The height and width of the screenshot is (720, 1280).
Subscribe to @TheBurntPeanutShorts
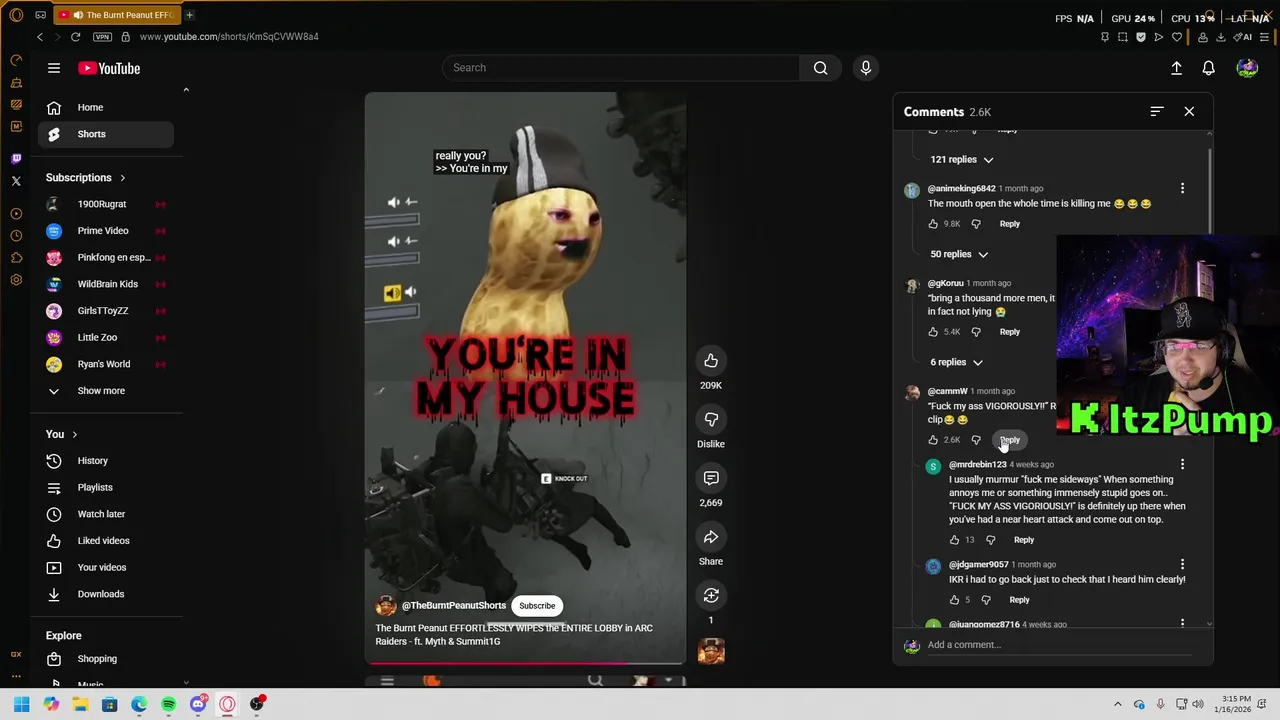point(537,606)
